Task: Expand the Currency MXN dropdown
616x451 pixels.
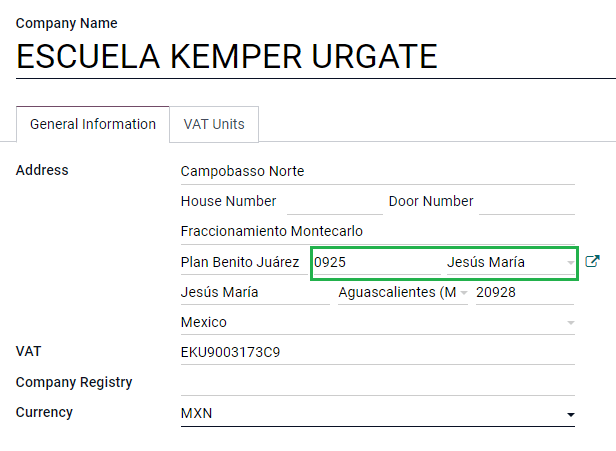Action: pyautogui.click(x=571, y=414)
